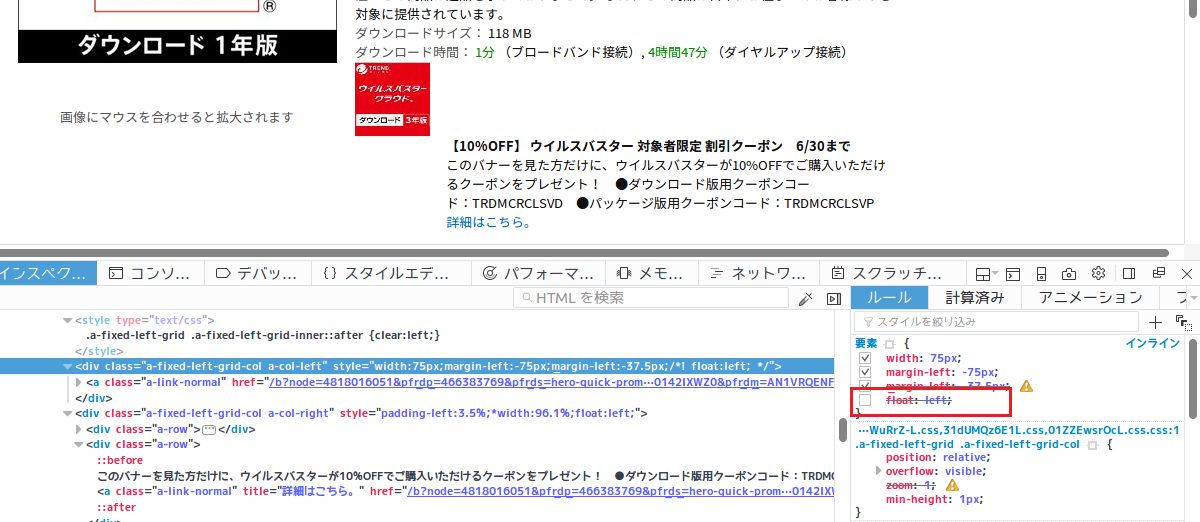Add a new style rule with plus icon

tap(1155, 322)
